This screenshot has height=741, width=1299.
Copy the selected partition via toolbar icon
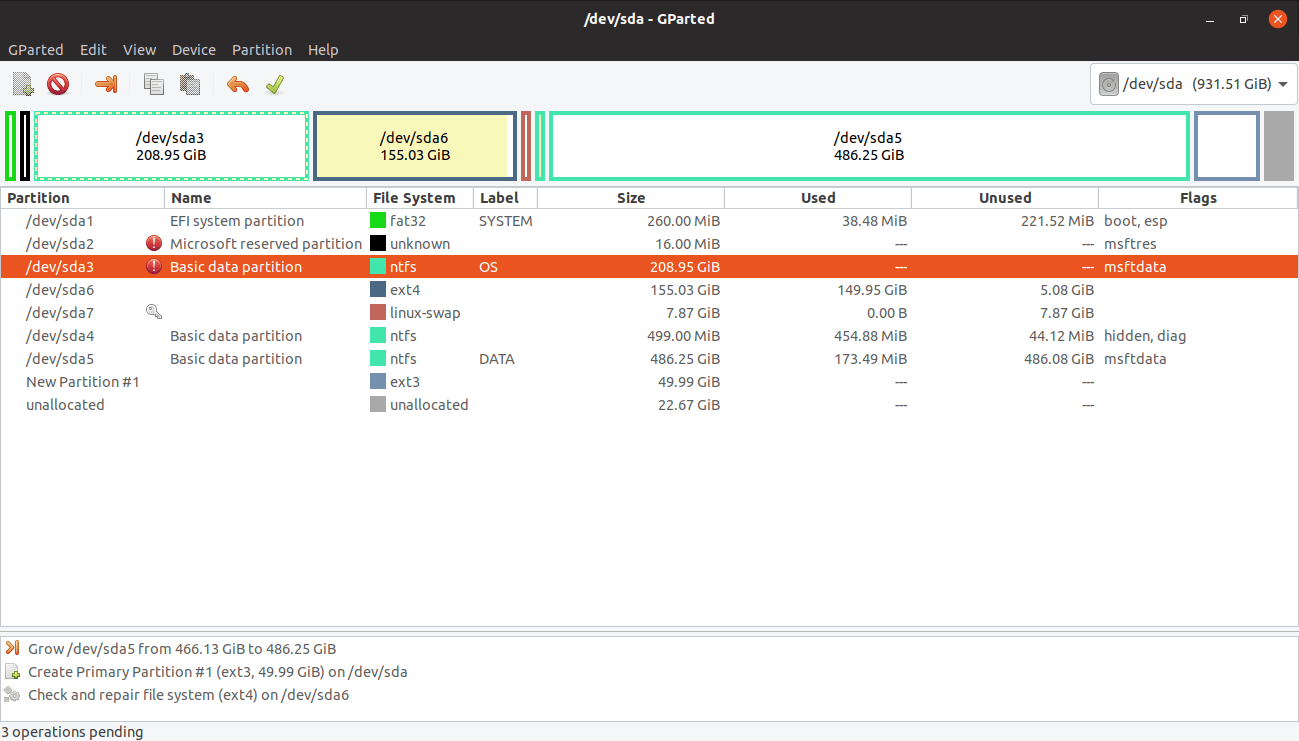(153, 84)
